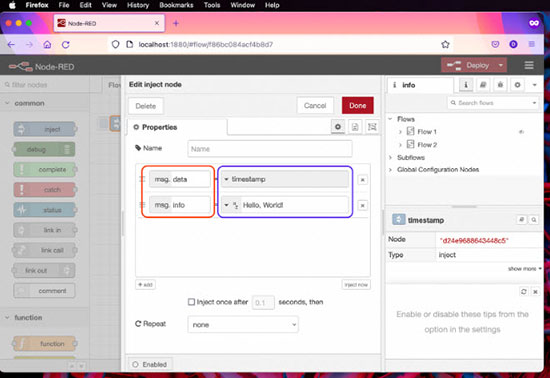The height and width of the screenshot is (378, 550).
Task: Click the Done button
Action: [x=357, y=106]
